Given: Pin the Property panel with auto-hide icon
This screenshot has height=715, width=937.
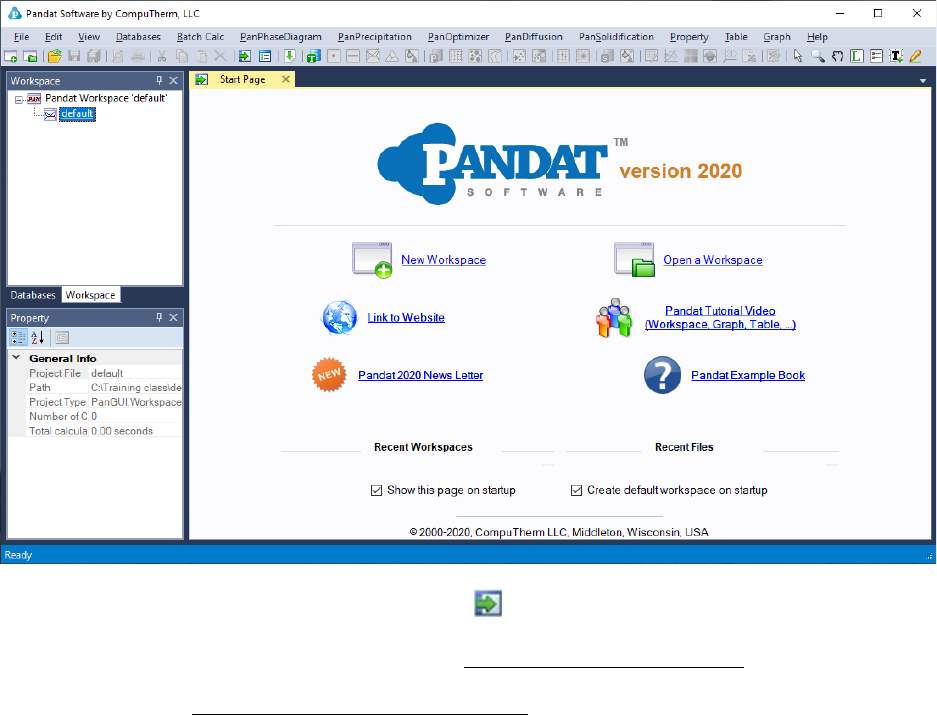Looking at the screenshot, I should (159, 317).
